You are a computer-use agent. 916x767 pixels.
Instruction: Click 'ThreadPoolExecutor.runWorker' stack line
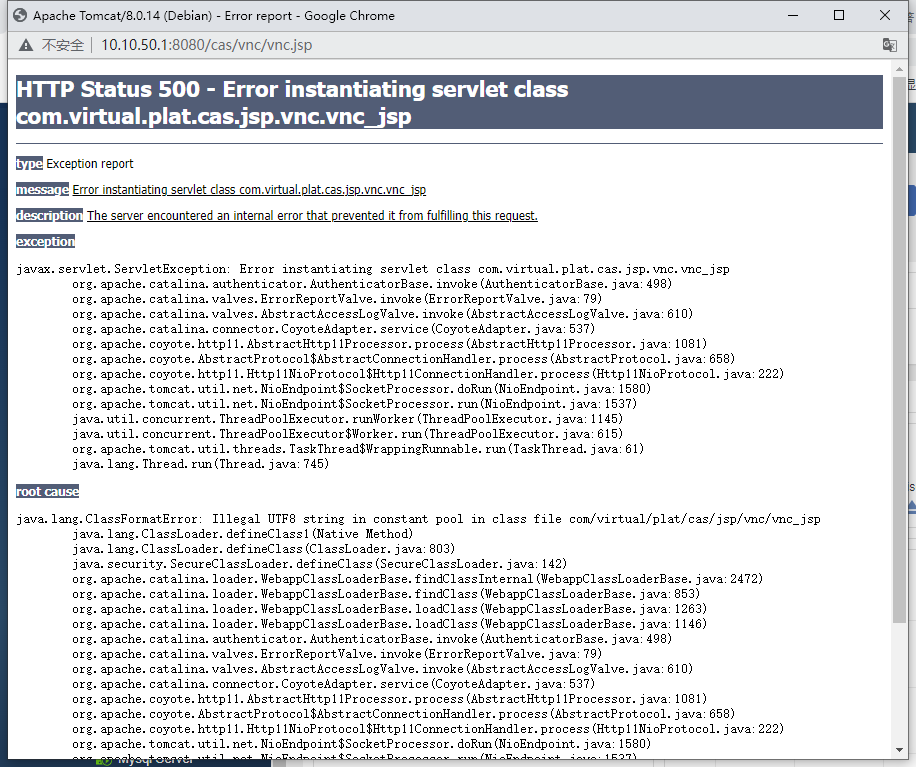point(348,419)
